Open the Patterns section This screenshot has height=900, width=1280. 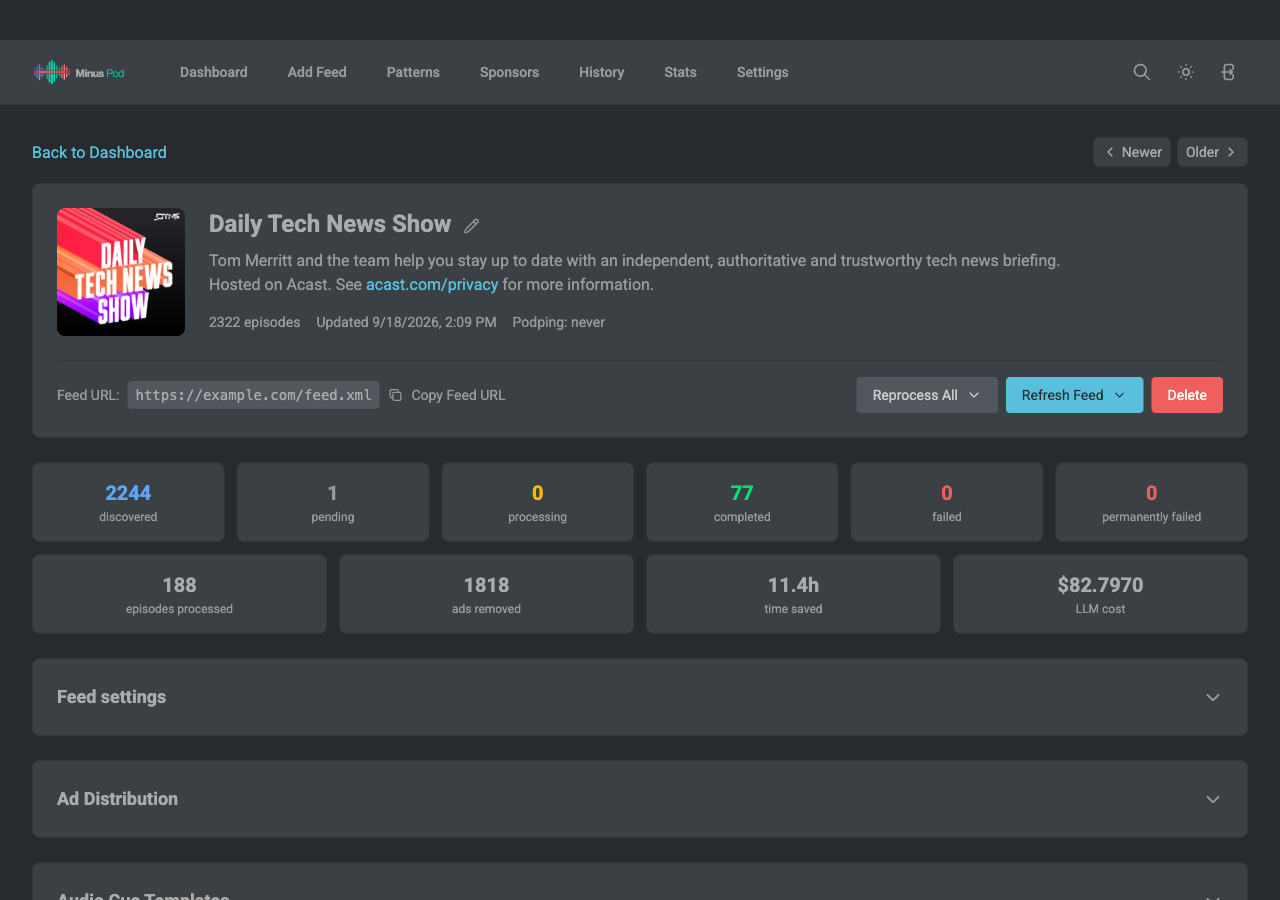point(413,72)
